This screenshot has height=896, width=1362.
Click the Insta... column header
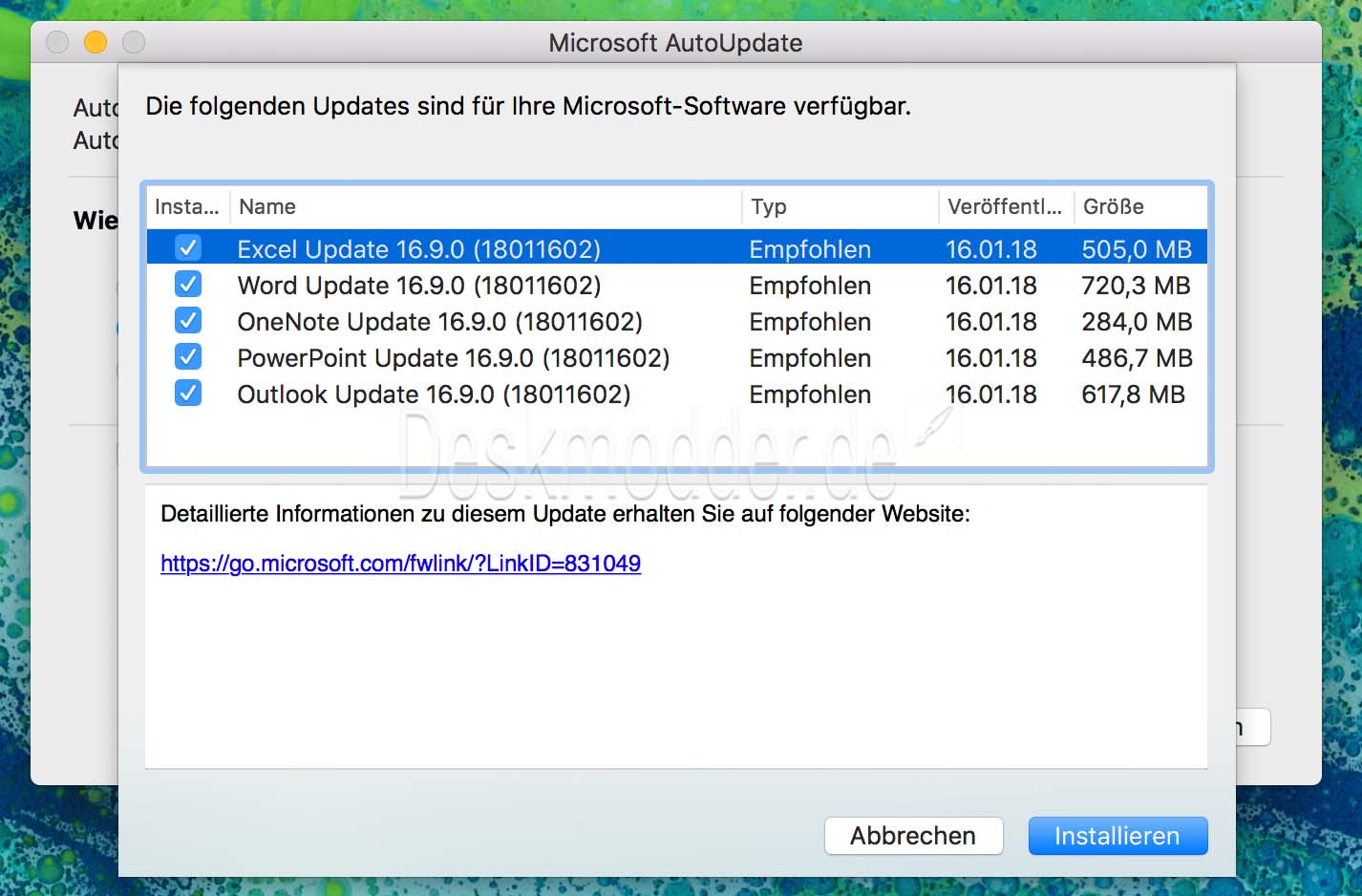pyautogui.click(x=187, y=206)
